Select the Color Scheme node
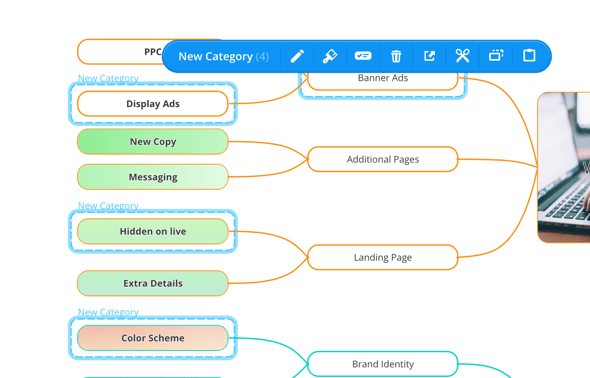590x378 pixels. point(153,338)
